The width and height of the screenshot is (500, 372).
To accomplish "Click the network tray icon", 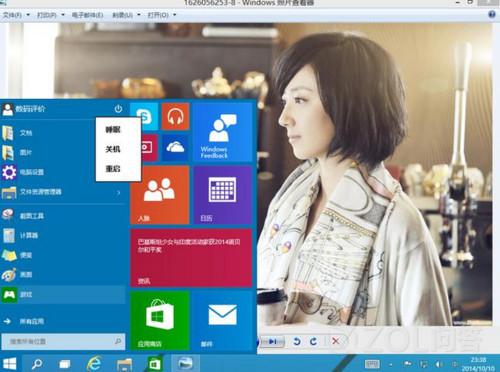I will pos(424,364).
